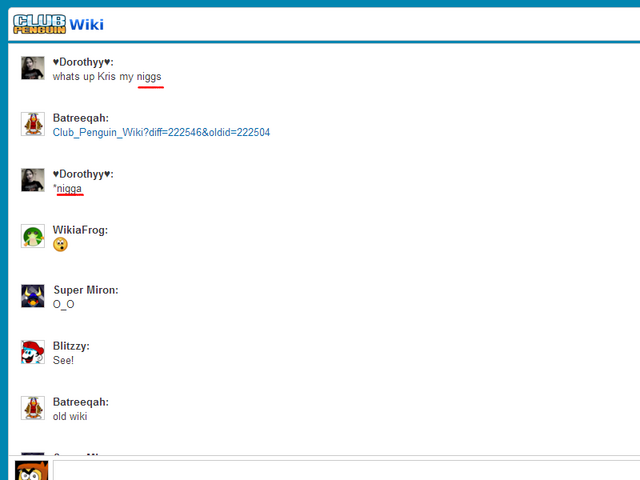This screenshot has height=480, width=640.
Task: Focus the chat message input box
Action: (x=347, y=471)
